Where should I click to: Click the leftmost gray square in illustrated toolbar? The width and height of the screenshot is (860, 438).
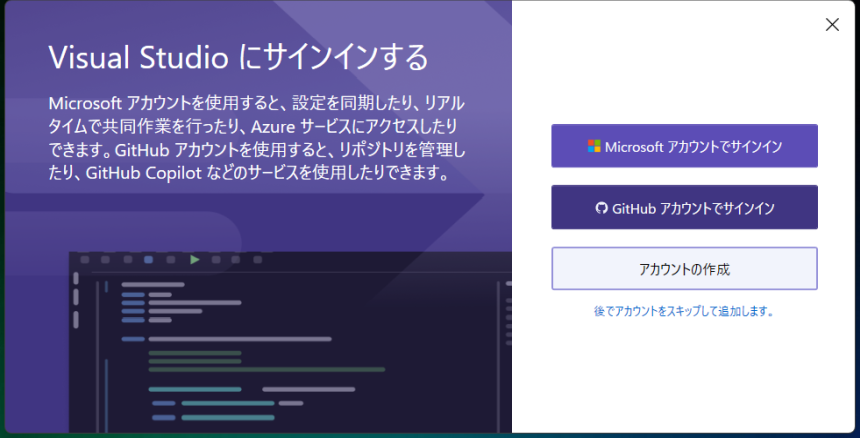[85, 260]
